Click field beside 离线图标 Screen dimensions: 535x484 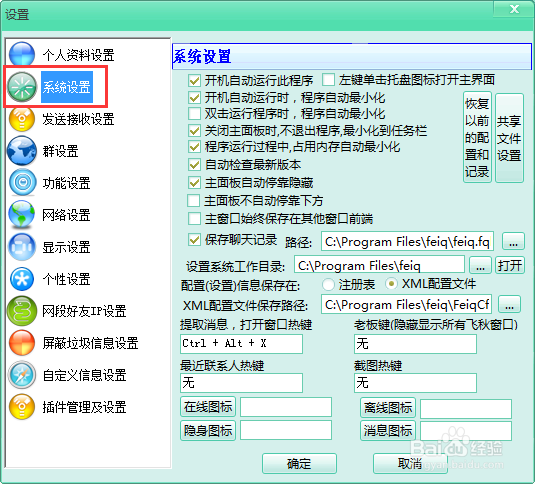(466, 409)
